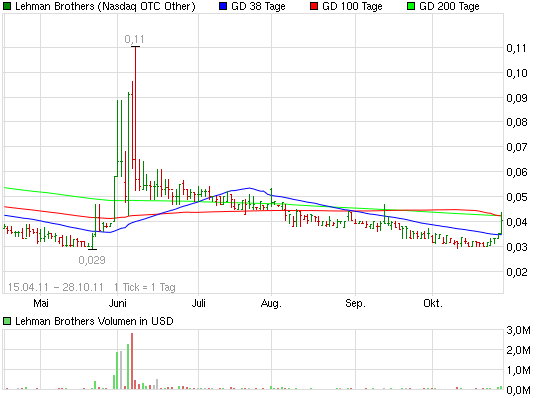Click the 0,04 price axis label
Image resolution: width=545 pixels, height=398 pixels.
517,222
